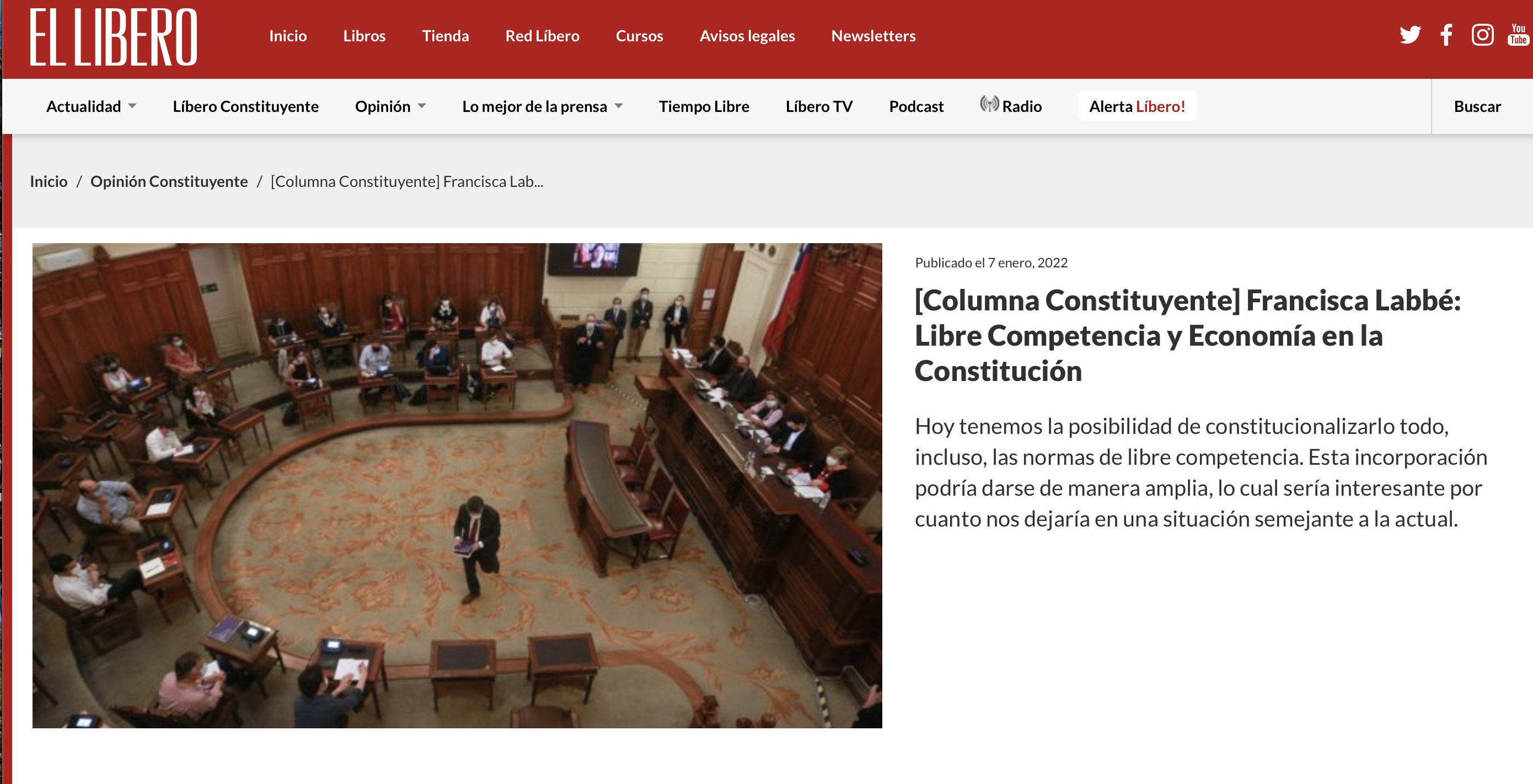The image size is (1533, 784).
Task: Open El Líbero Instagram icon
Action: [x=1482, y=35]
